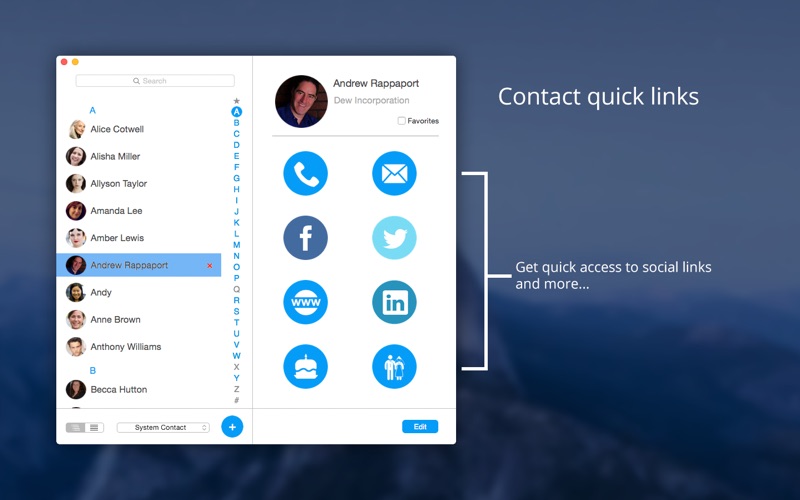Jump to letter B in index
Image resolution: width=800 pixels, height=500 pixels.
(236, 123)
